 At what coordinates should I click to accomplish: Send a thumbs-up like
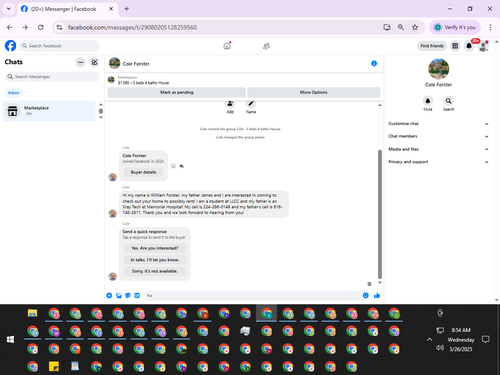point(377,295)
